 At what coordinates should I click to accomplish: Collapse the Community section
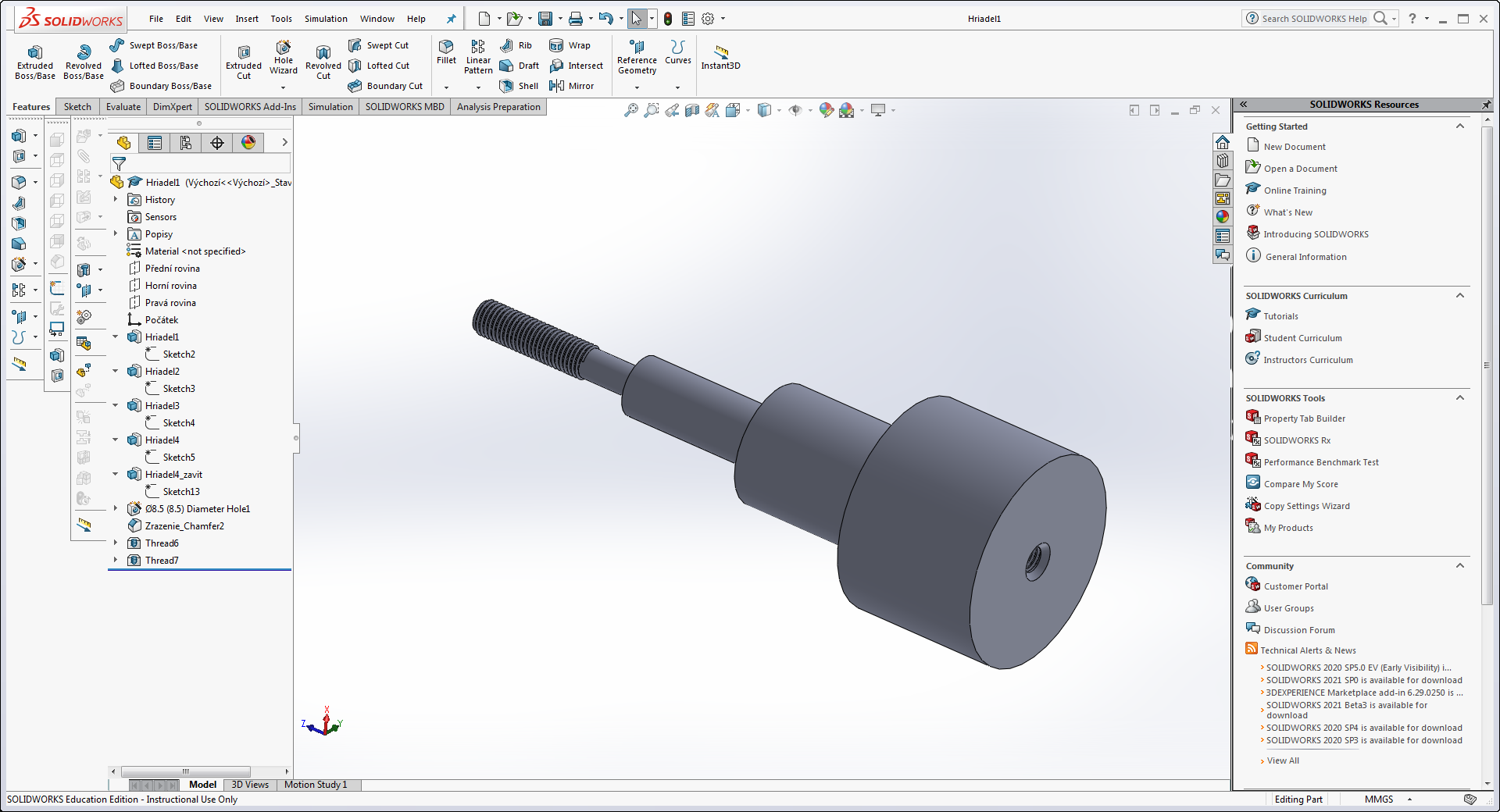tap(1459, 566)
